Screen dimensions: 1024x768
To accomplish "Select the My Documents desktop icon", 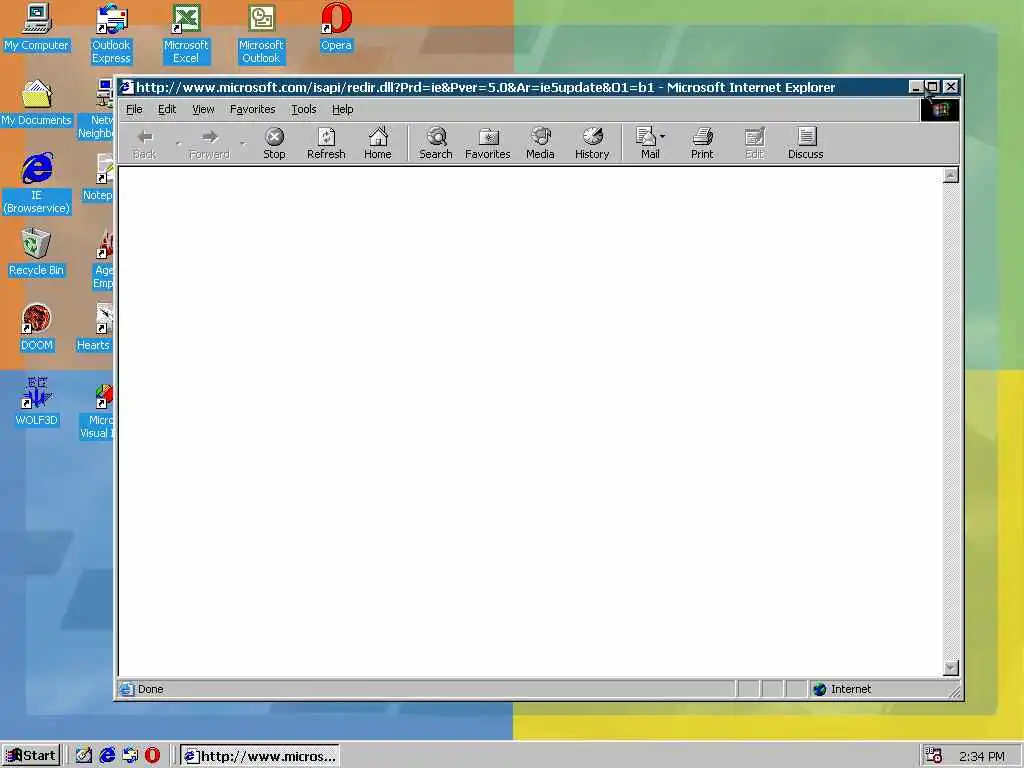I will click(37, 103).
